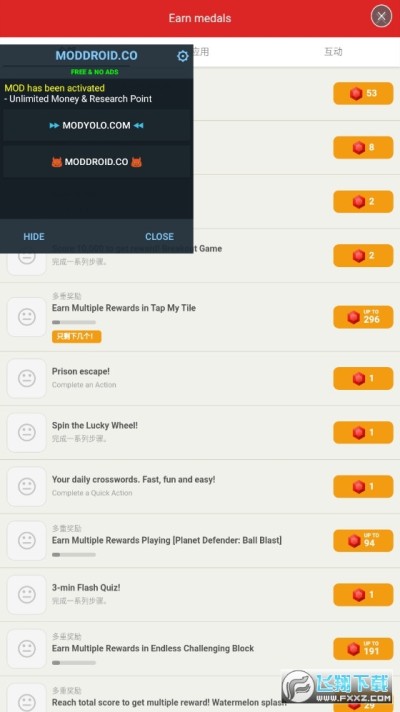
Task: Switch to the 互动 tab
Action: pyautogui.click(x=333, y=52)
